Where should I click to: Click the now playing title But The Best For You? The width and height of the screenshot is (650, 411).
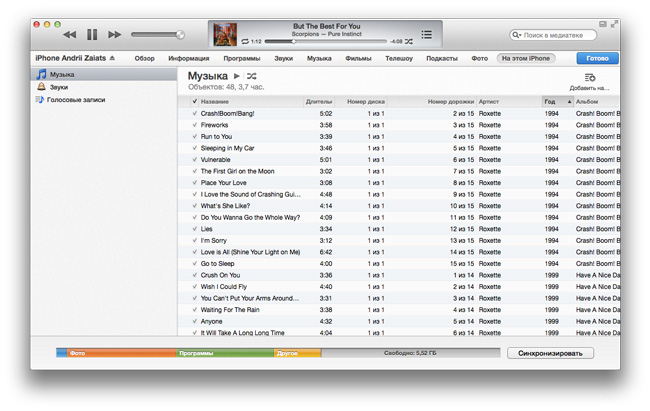tap(327, 26)
